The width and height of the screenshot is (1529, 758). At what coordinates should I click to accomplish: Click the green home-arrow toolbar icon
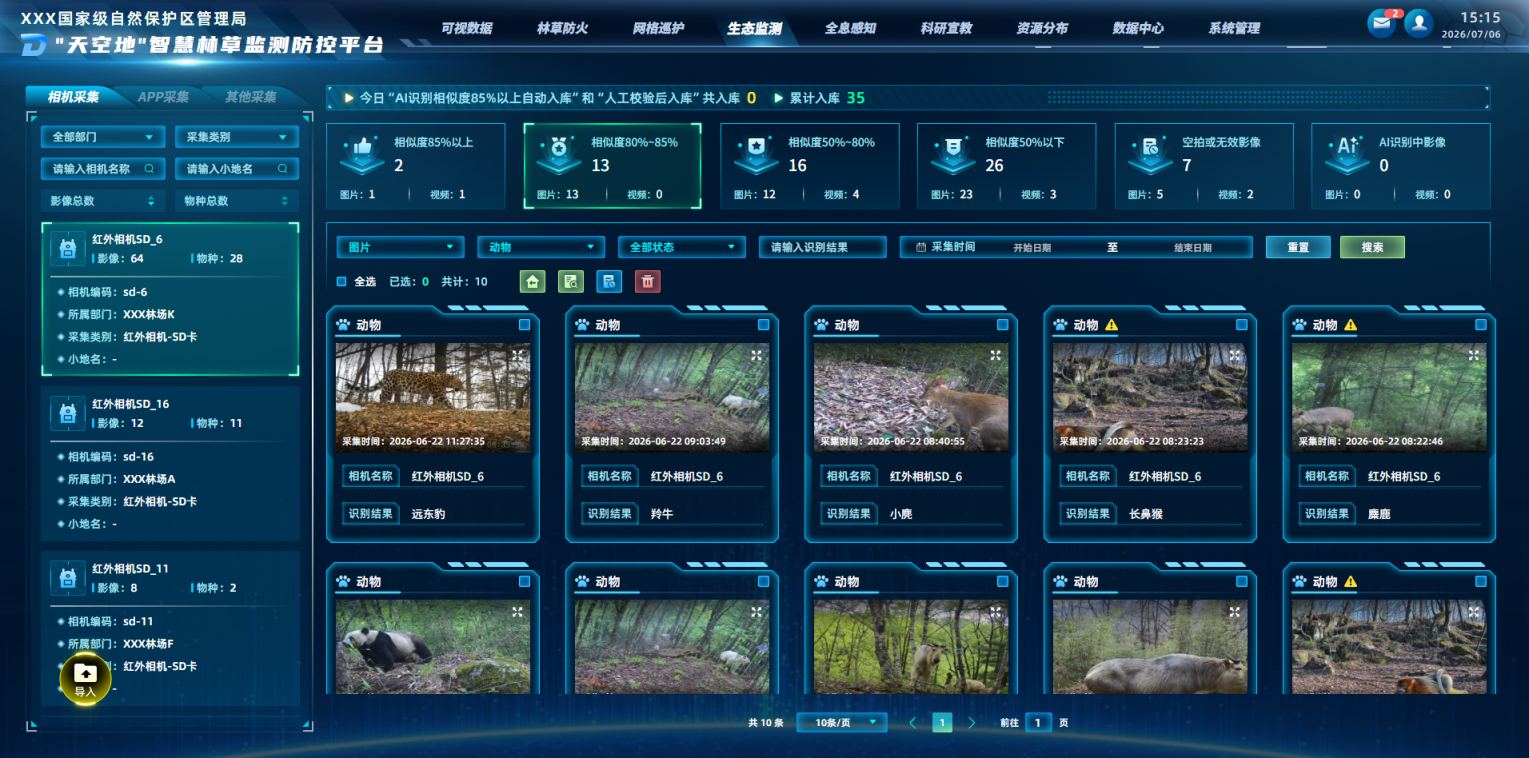pos(532,281)
